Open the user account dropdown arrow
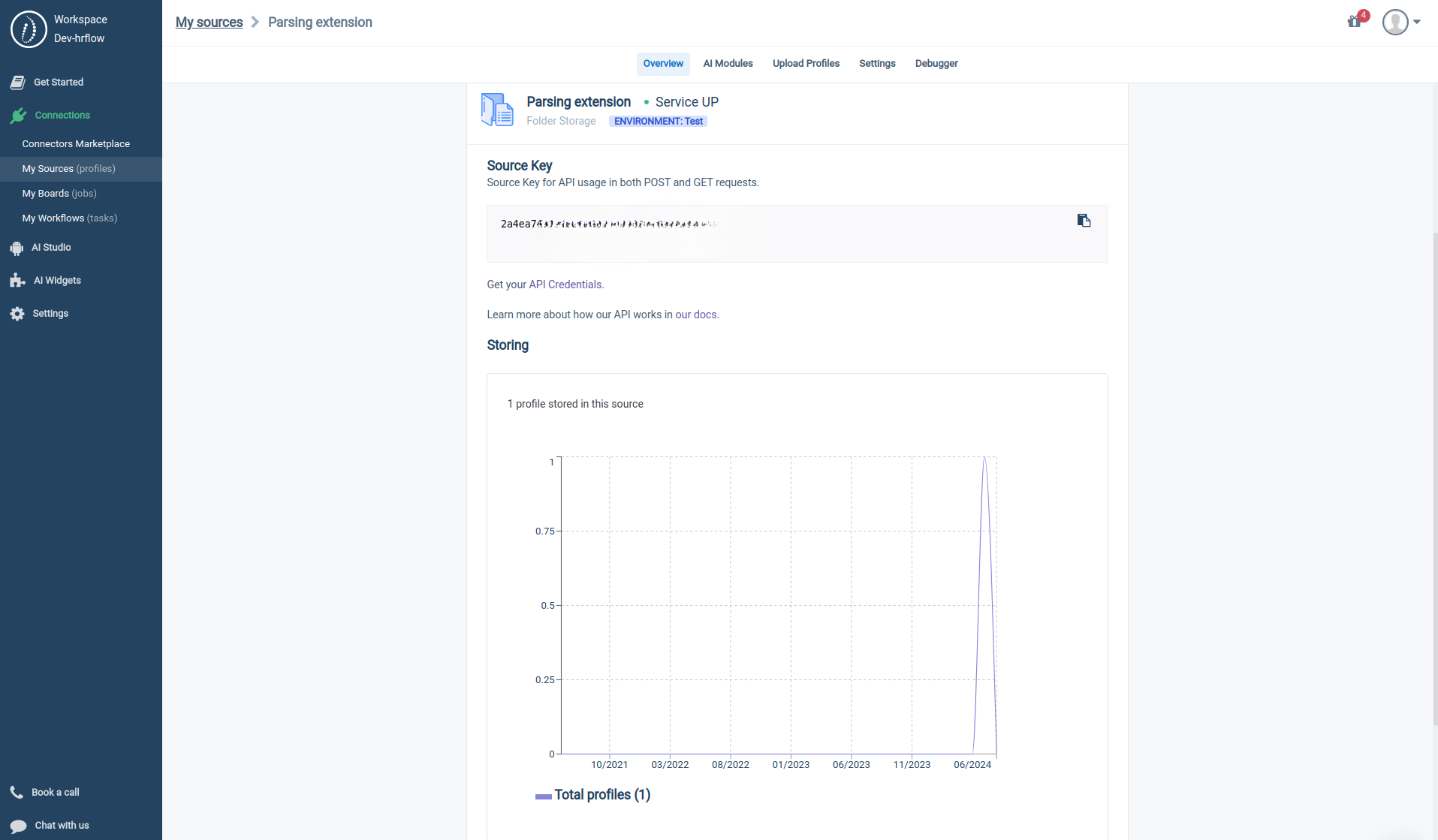Viewport: 1438px width, 840px height. tap(1418, 23)
